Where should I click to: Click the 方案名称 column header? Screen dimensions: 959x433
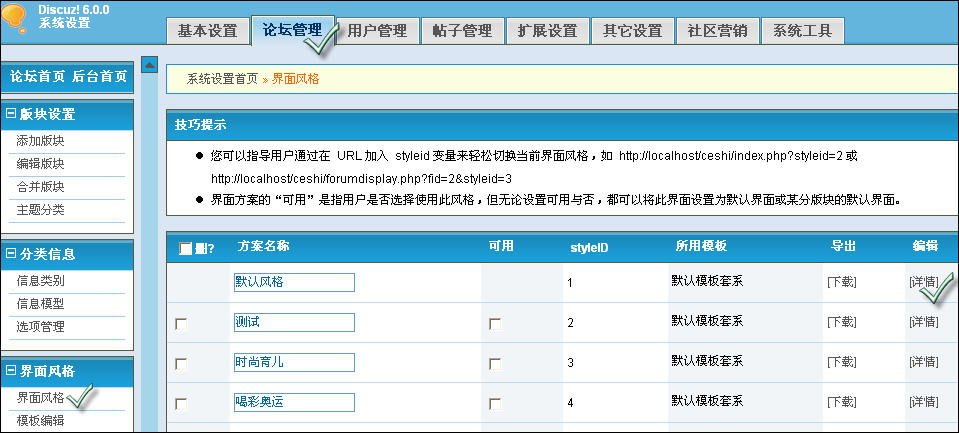pyautogui.click(x=264, y=246)
